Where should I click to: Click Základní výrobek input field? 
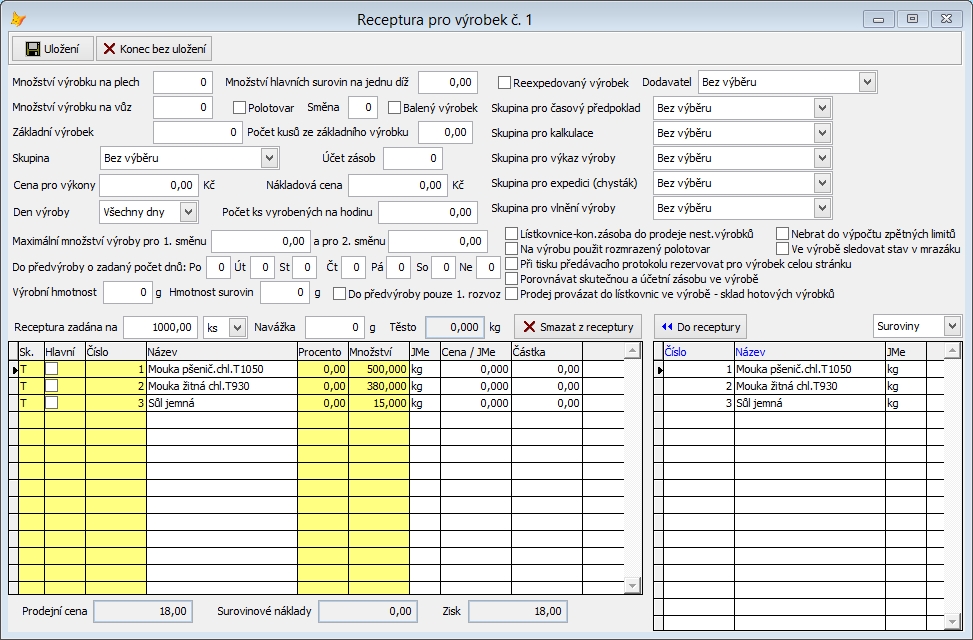(197, 132)
